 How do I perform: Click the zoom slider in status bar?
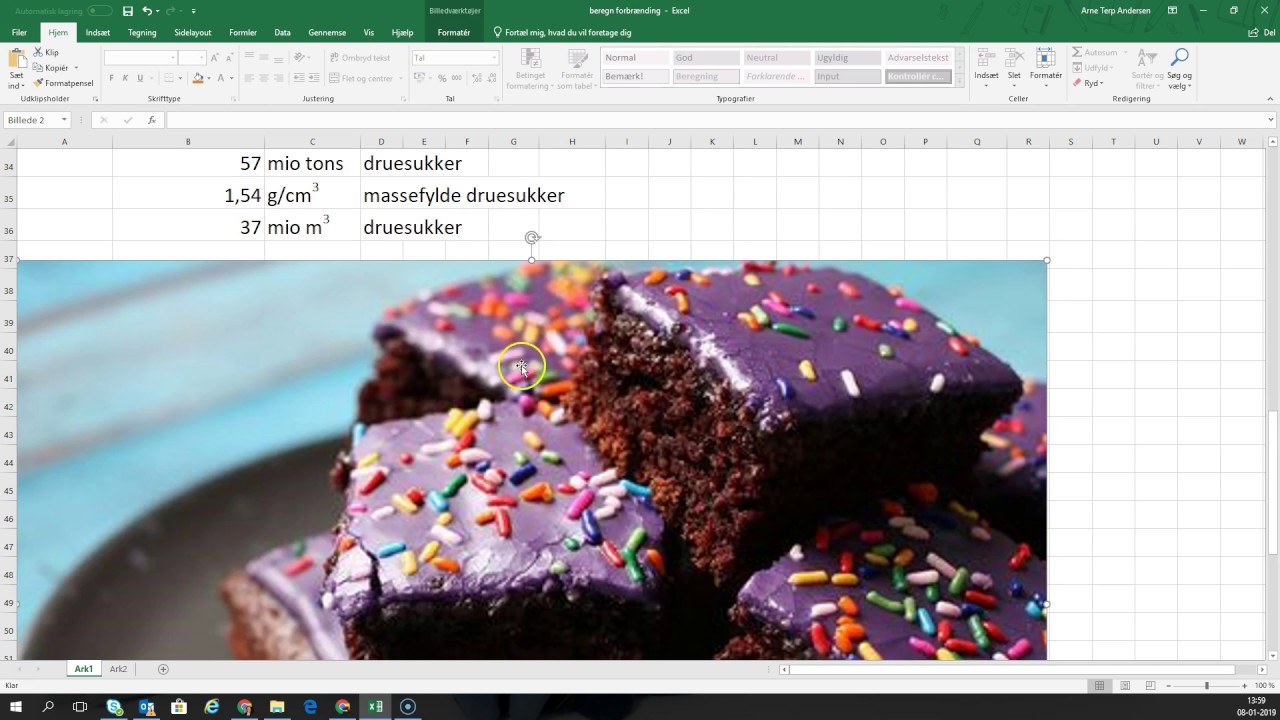click(1206, 685)
